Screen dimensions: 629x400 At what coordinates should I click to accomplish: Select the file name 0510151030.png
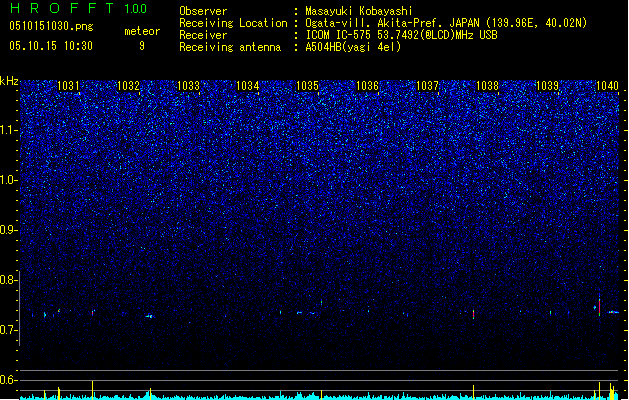(51, 26)
